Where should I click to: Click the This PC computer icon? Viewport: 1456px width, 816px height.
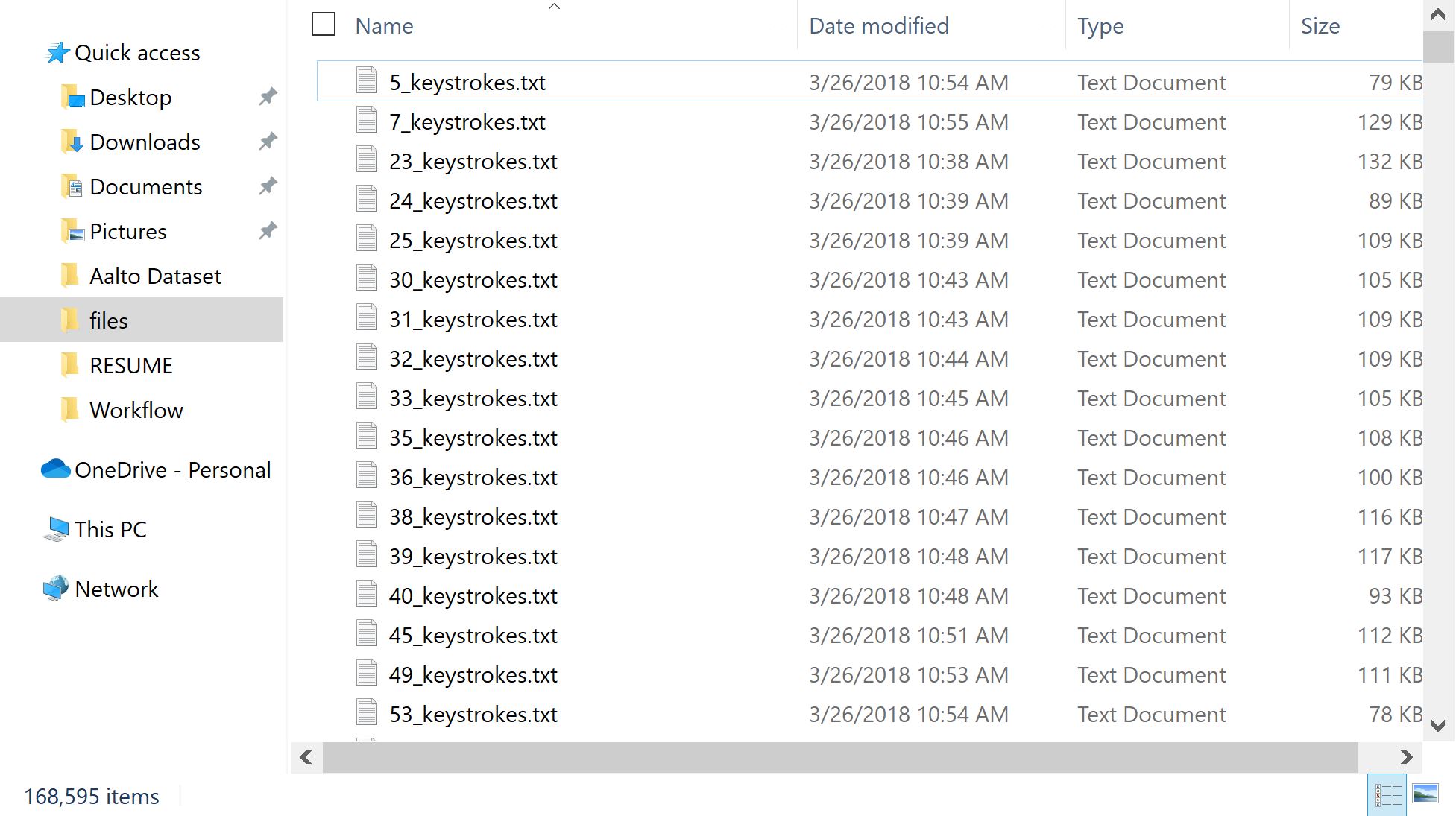point(56,529)
